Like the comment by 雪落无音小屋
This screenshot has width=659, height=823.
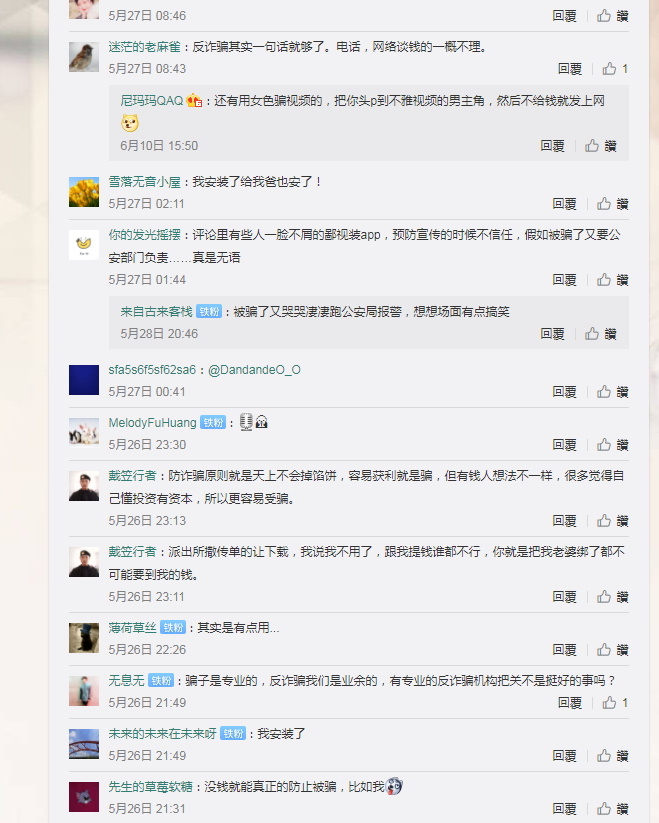pyautogui.click(x=612, y=204)
